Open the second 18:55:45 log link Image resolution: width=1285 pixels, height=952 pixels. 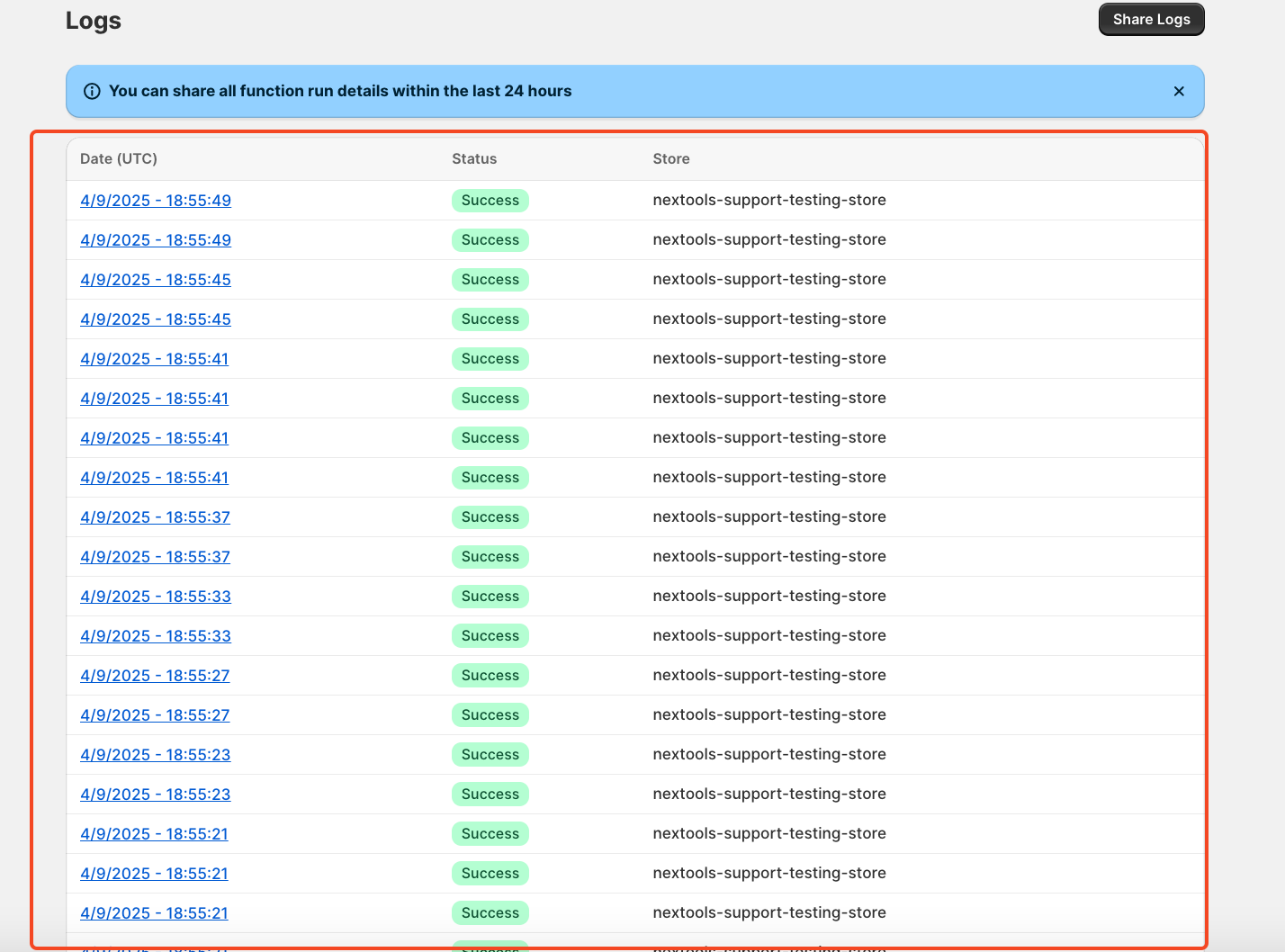(156, 319)
